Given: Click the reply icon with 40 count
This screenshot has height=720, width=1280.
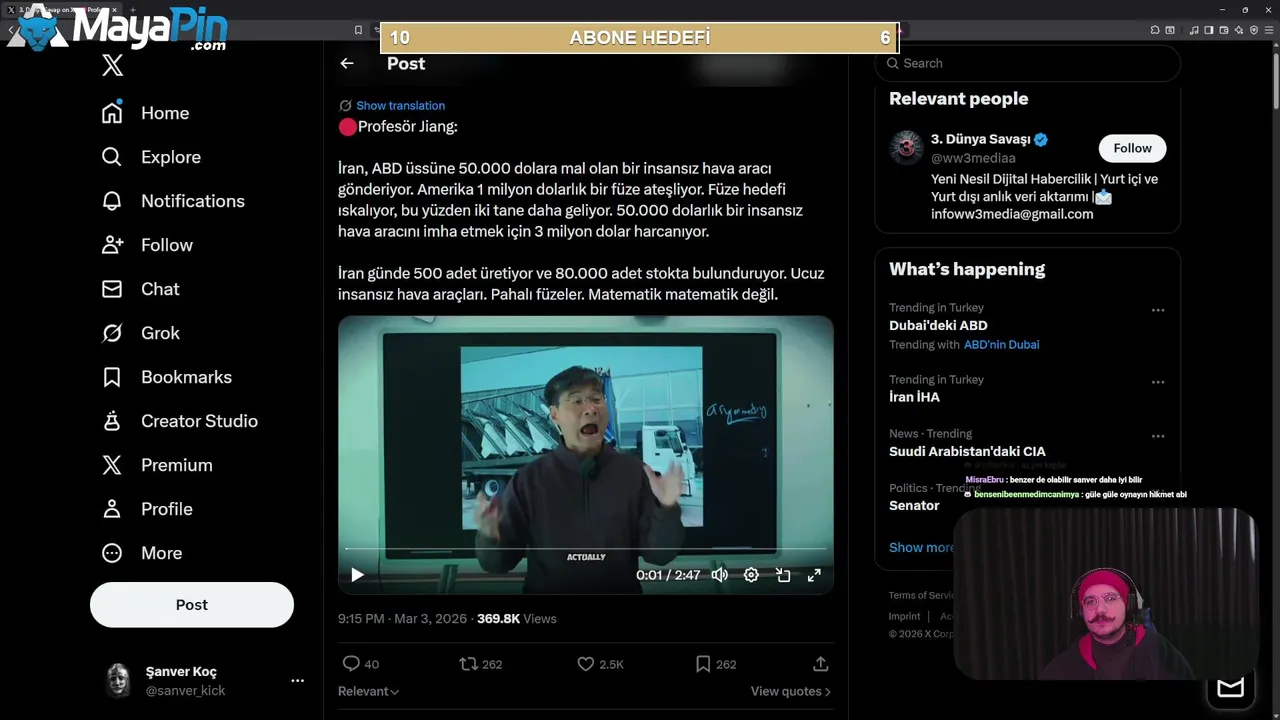Looking at the screenshot, I should point(351,664).
